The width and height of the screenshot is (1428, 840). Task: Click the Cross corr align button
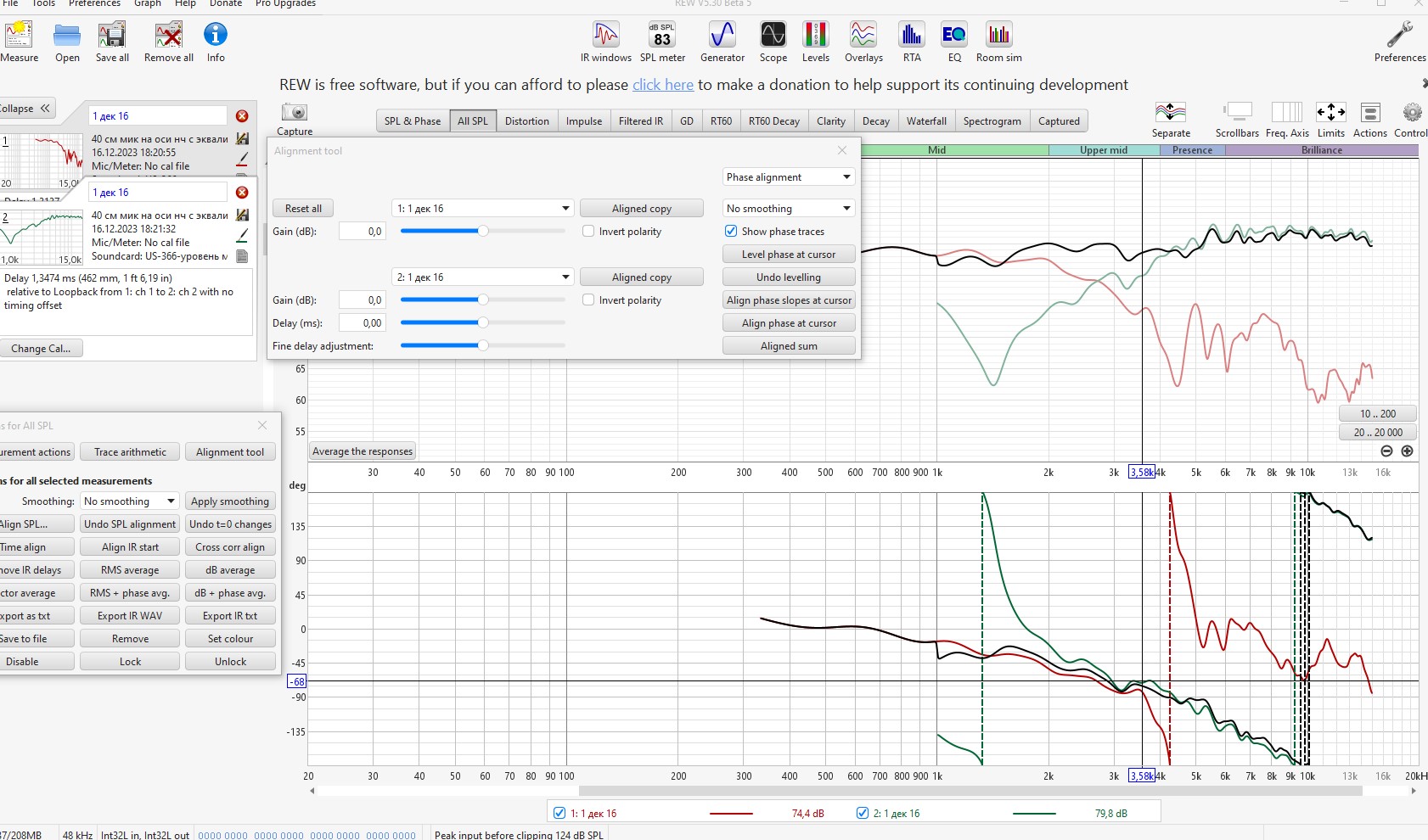pyautogui.click(x=230, y=547)
